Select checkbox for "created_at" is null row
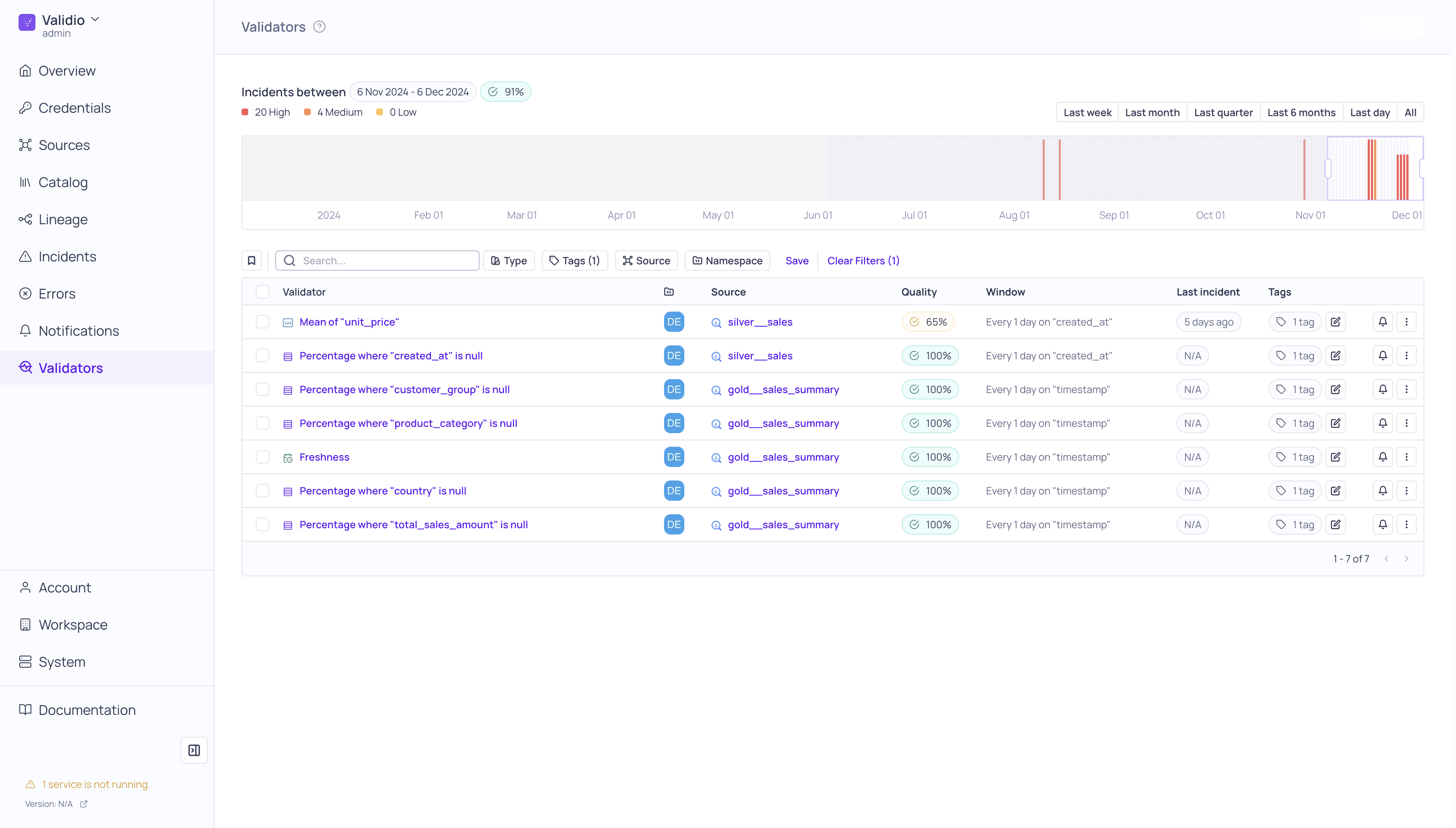The height and width of the screenshot is (828, 1456). (x=262, y=356)
